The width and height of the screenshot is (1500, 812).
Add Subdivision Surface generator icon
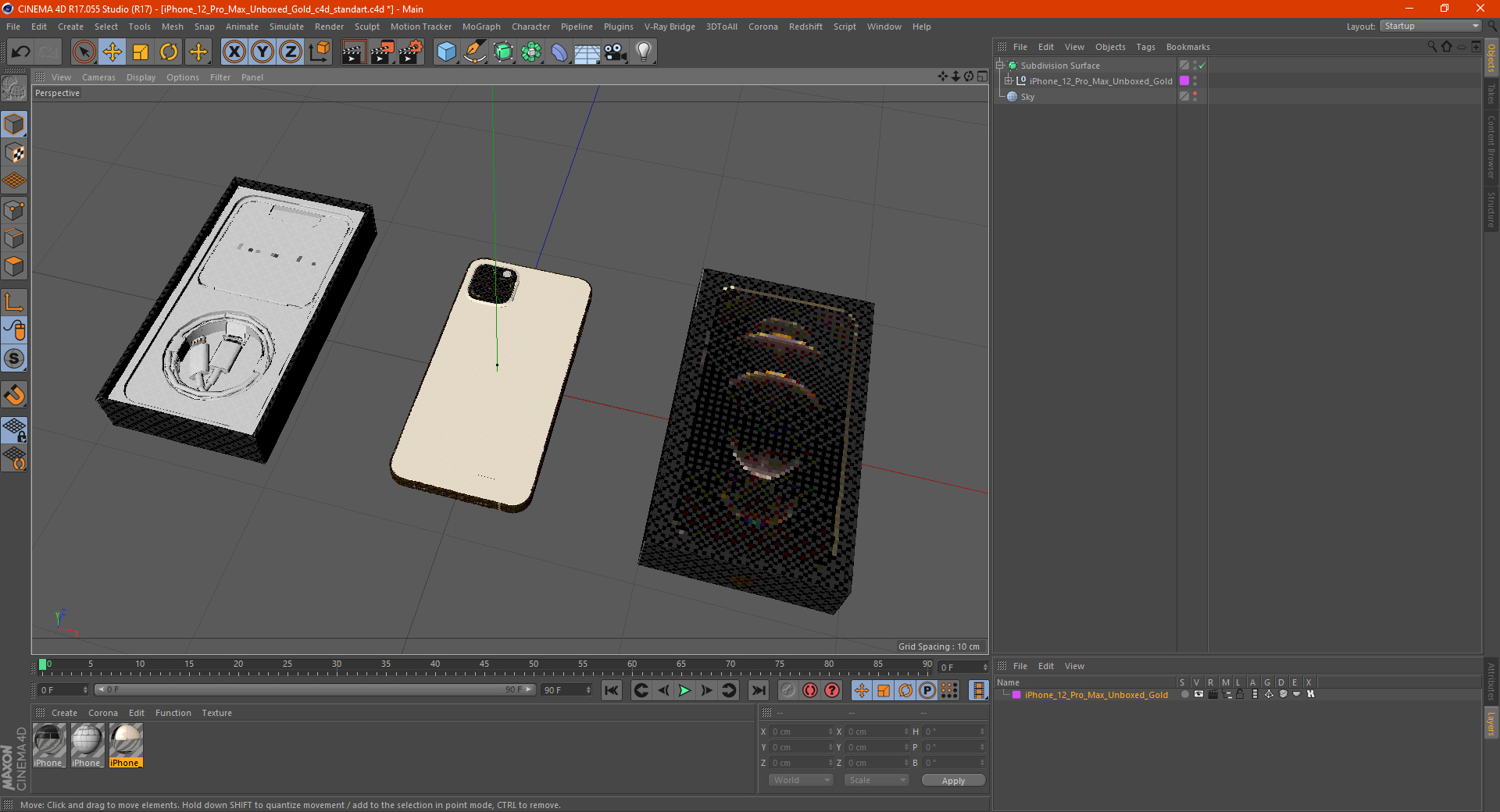point(503,52)
